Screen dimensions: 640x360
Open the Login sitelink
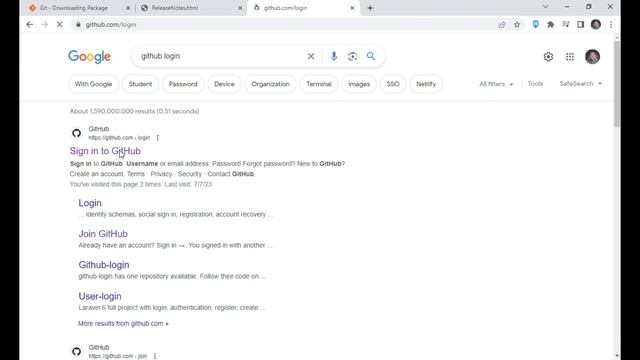tap(90, 203)
